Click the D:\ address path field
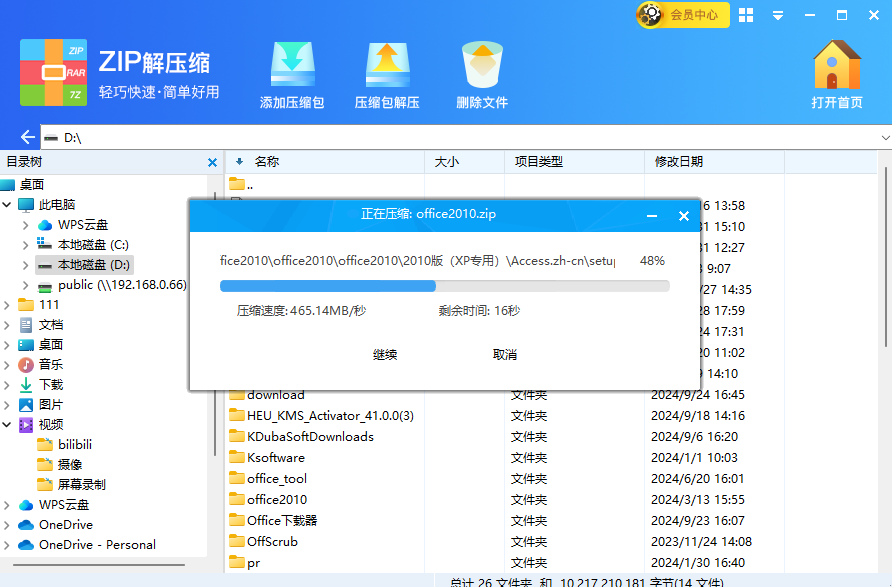892x587 pixels. [x=460, y=138]
